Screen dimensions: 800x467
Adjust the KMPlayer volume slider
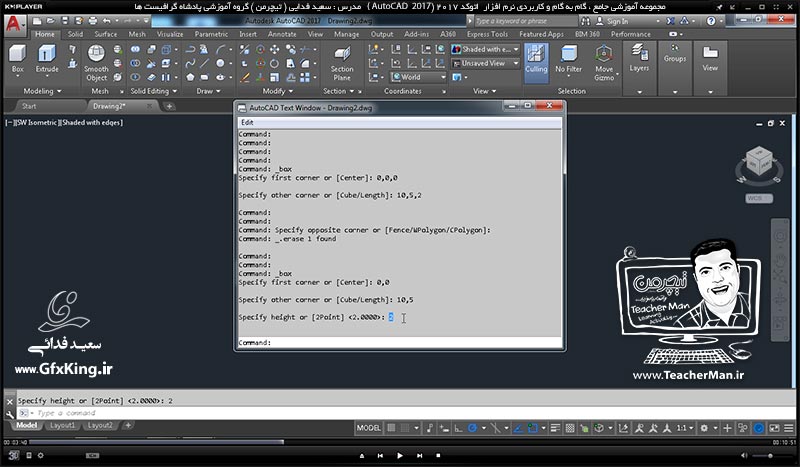tap(769, 455)
